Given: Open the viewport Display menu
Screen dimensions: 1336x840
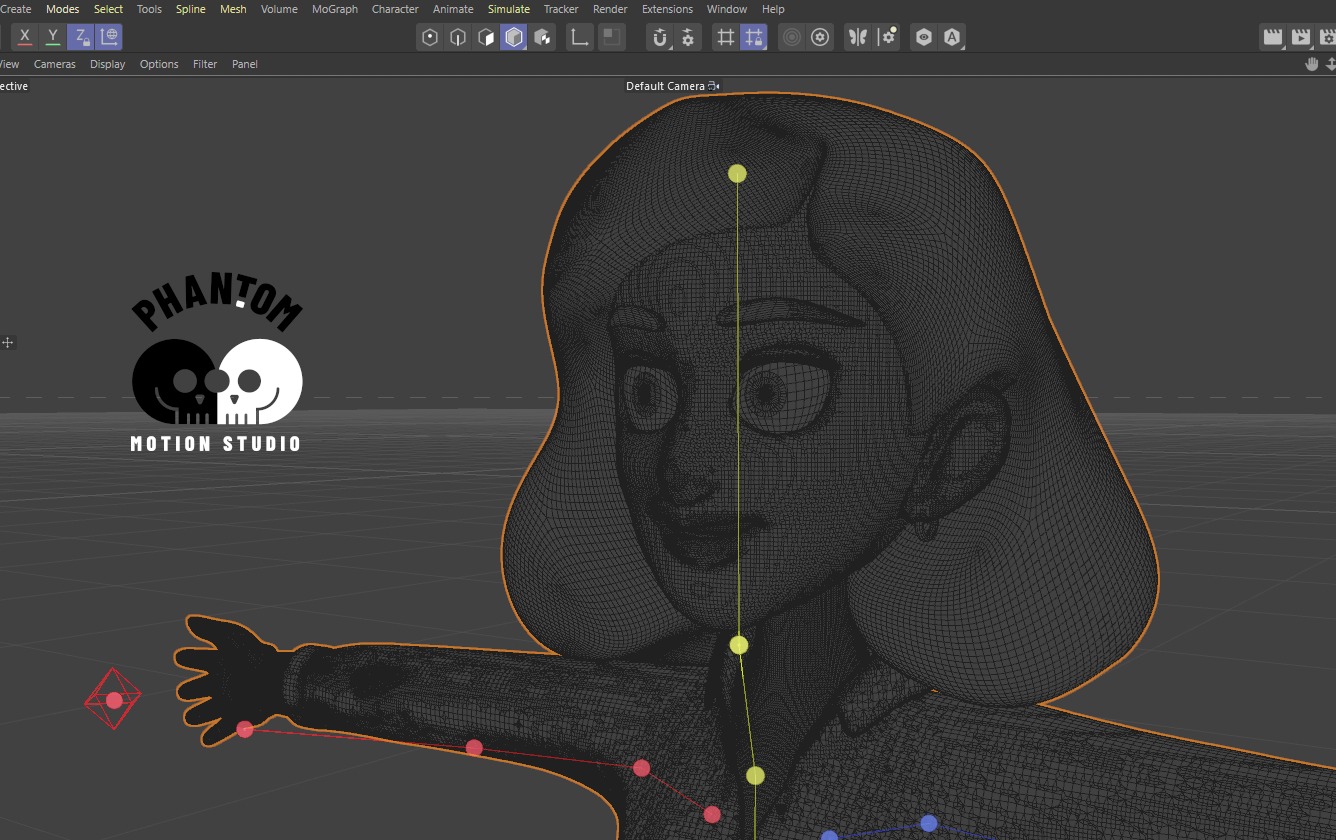Looking at the screenshot, I should tap(108, 64).
